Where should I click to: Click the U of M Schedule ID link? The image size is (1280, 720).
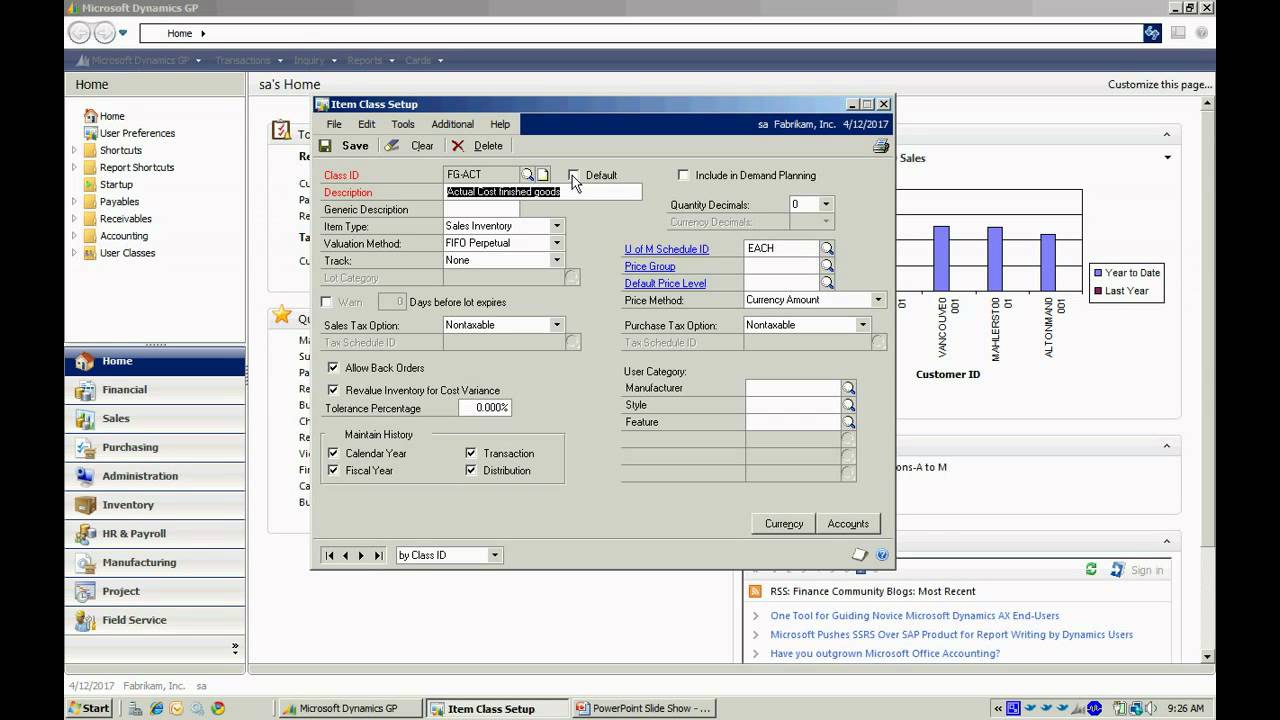pyautogui.click(x=667, y=249)
